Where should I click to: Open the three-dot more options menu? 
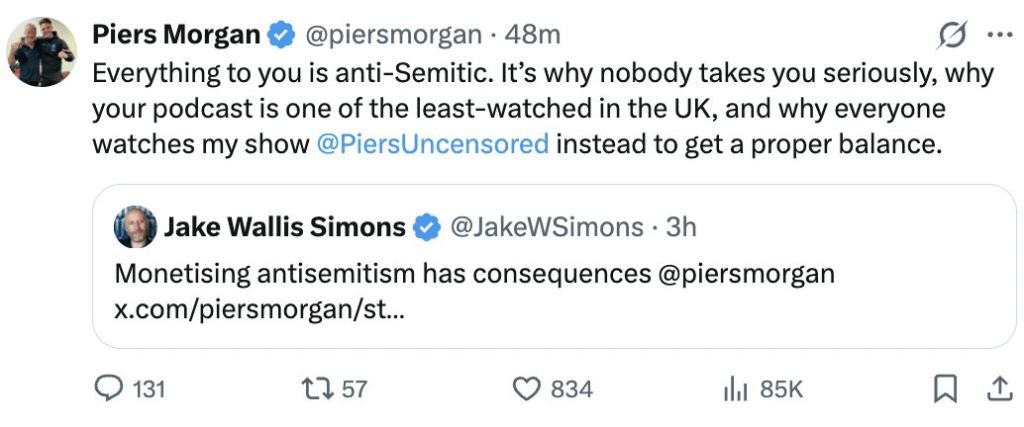tap(999, 35)
